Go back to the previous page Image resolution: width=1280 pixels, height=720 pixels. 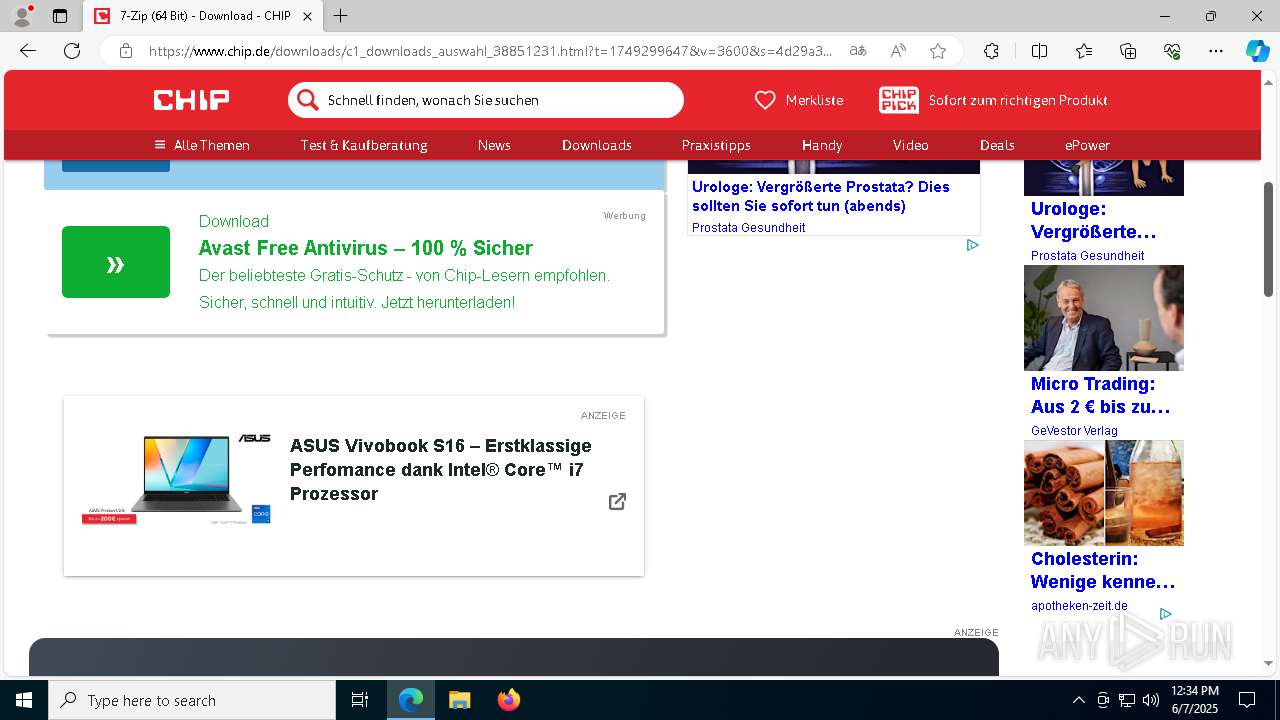click(28, 51)
